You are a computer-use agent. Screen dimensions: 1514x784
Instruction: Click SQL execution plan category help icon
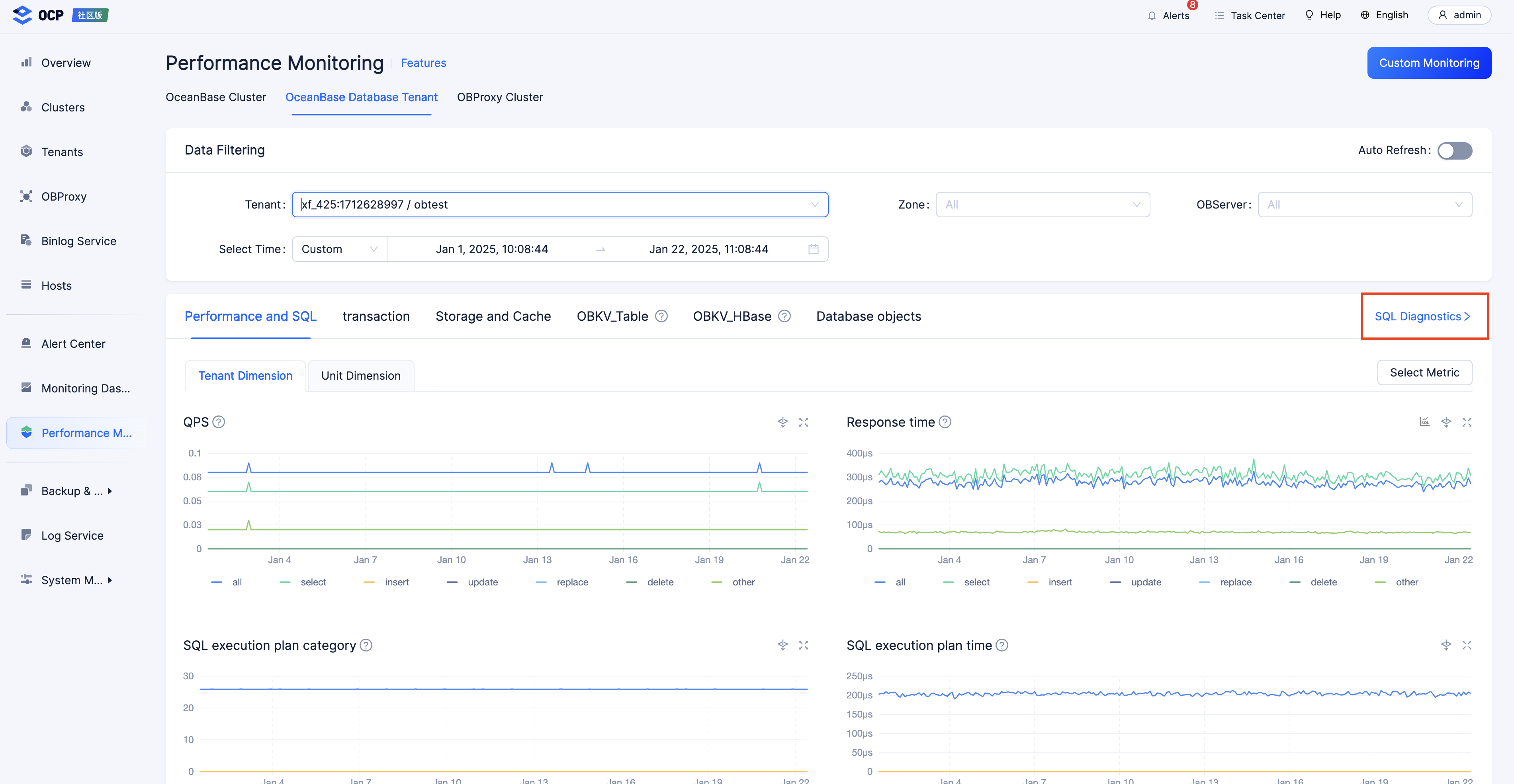point(366,645)
